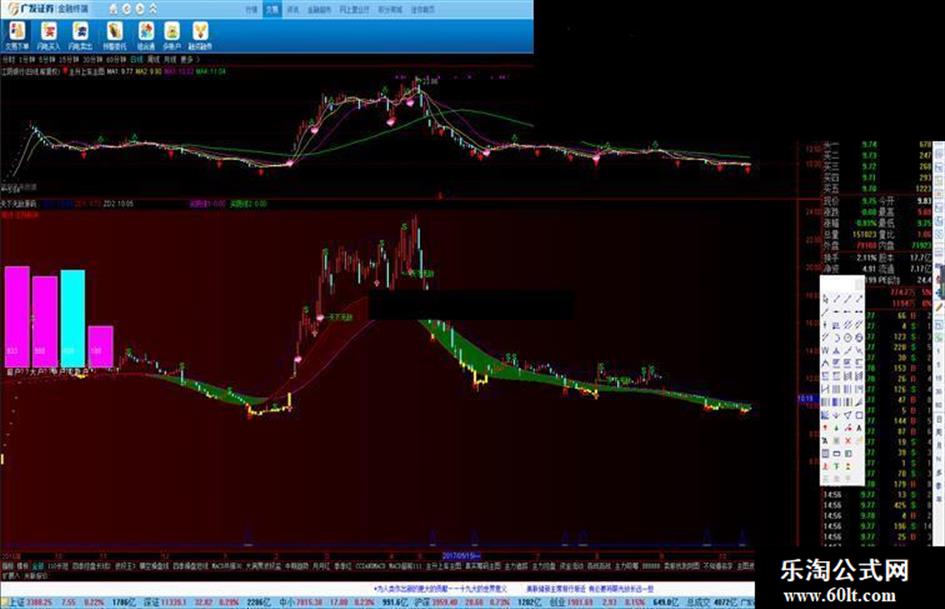945x609 pixels.
Task: Open the right scrolling news ticker headline
Action: click(x=589, y=588)
